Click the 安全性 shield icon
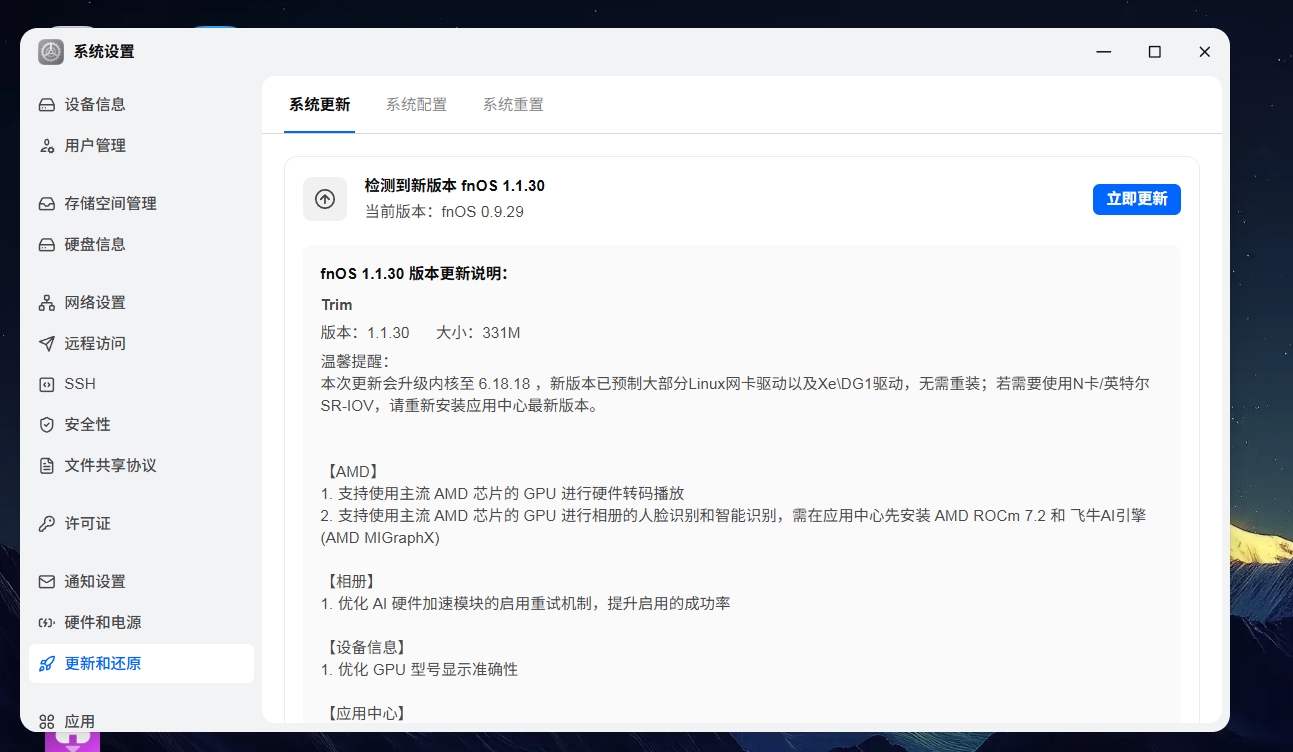 47,425
